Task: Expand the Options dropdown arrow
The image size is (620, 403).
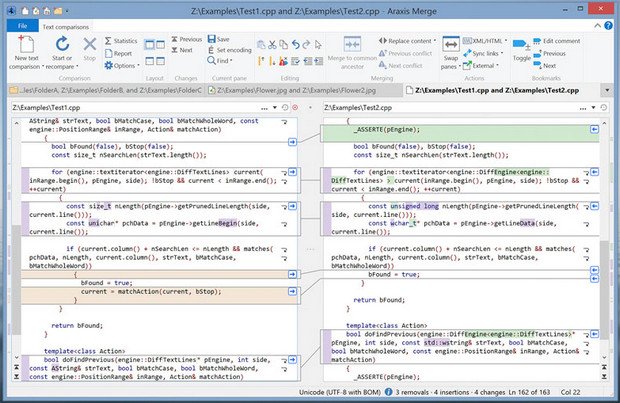Action: coord(138,66)
